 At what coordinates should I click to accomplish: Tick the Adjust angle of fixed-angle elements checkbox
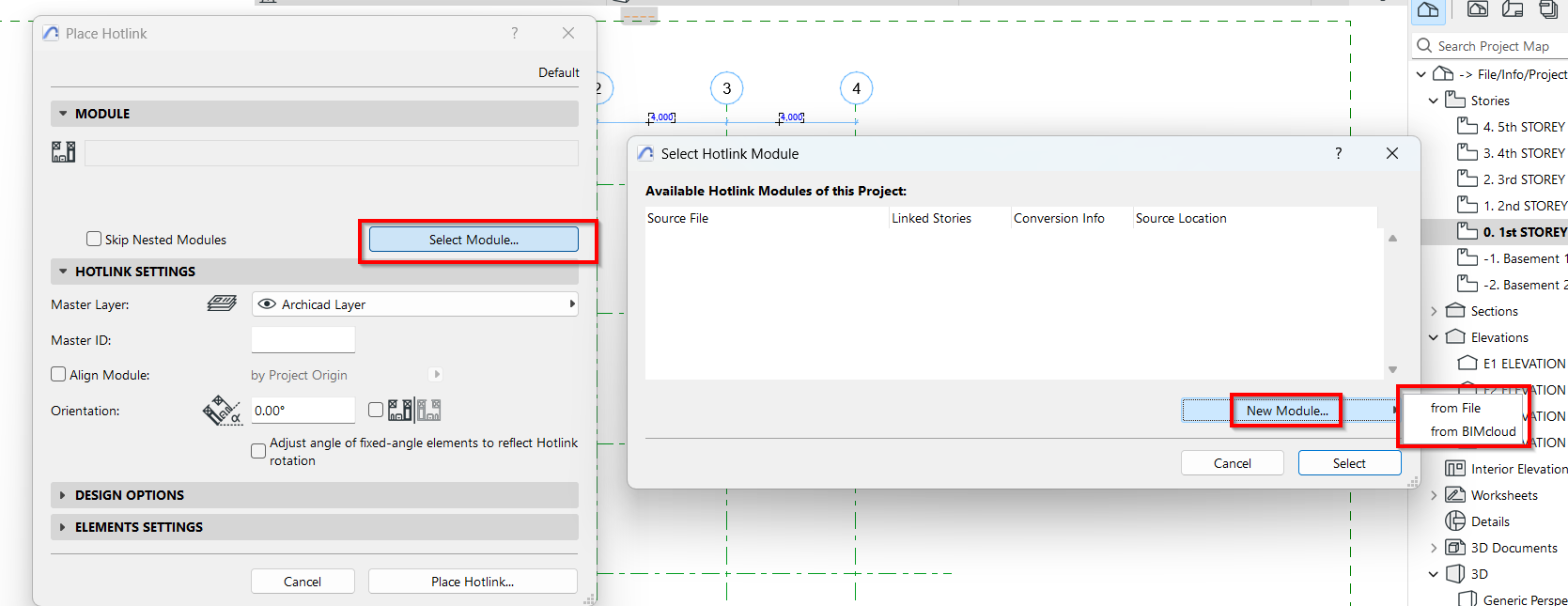click(258, 451)
